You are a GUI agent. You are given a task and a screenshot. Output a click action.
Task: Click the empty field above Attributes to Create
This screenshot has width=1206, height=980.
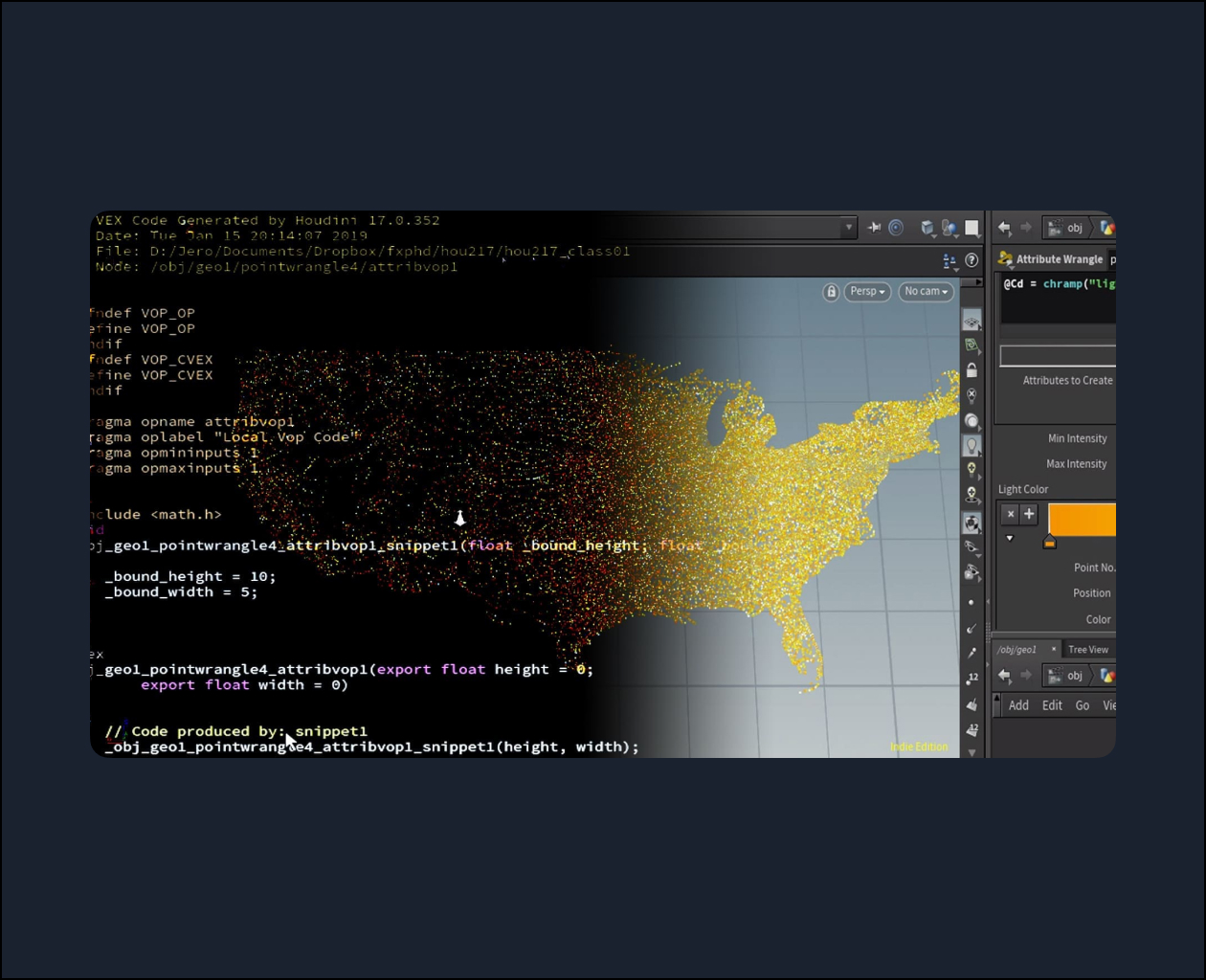[1058, 356]
